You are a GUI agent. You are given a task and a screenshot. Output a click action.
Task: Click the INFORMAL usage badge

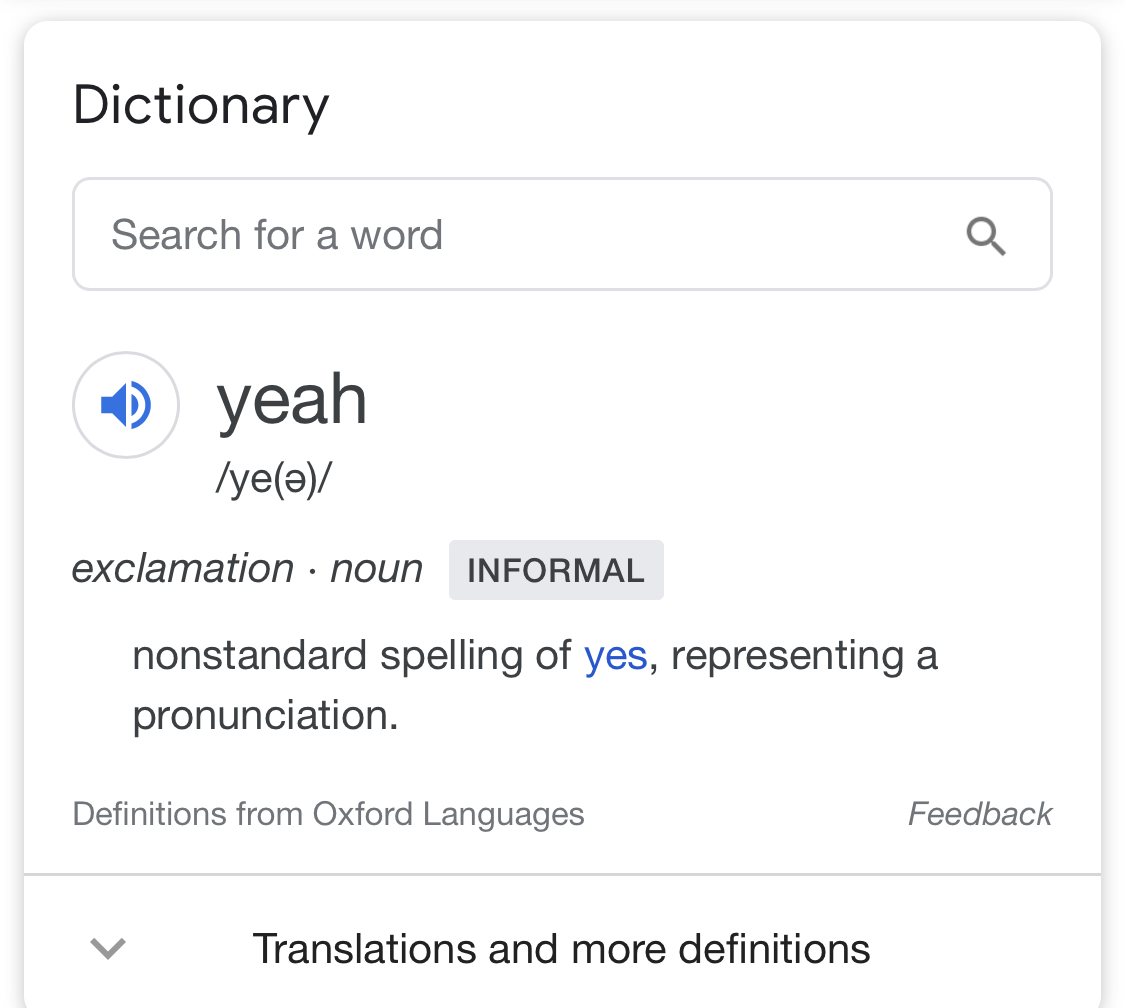(x=556, y=571)
